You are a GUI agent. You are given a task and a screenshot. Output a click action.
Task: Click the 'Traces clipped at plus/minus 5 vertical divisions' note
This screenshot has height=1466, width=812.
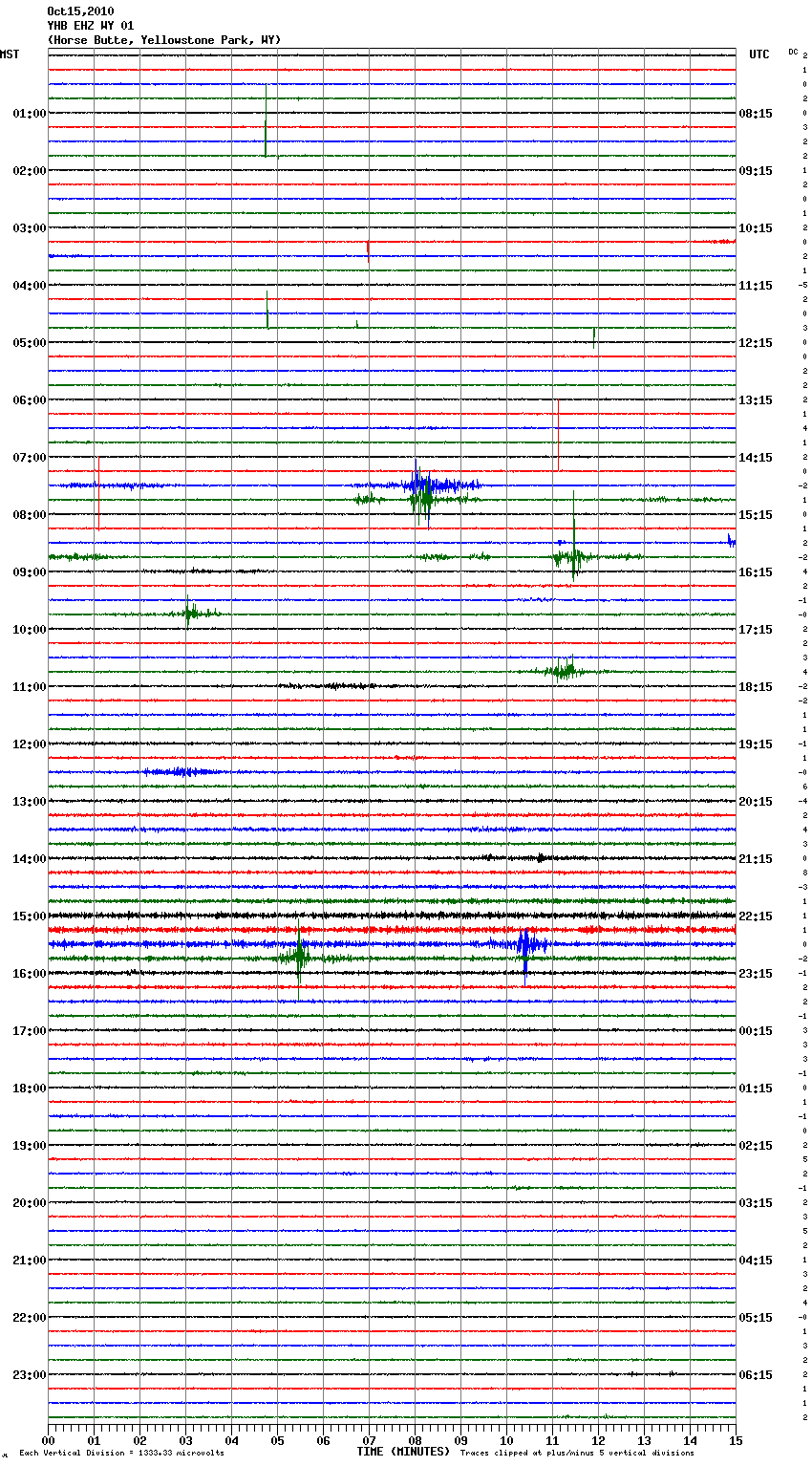[x=577, y=1454]
